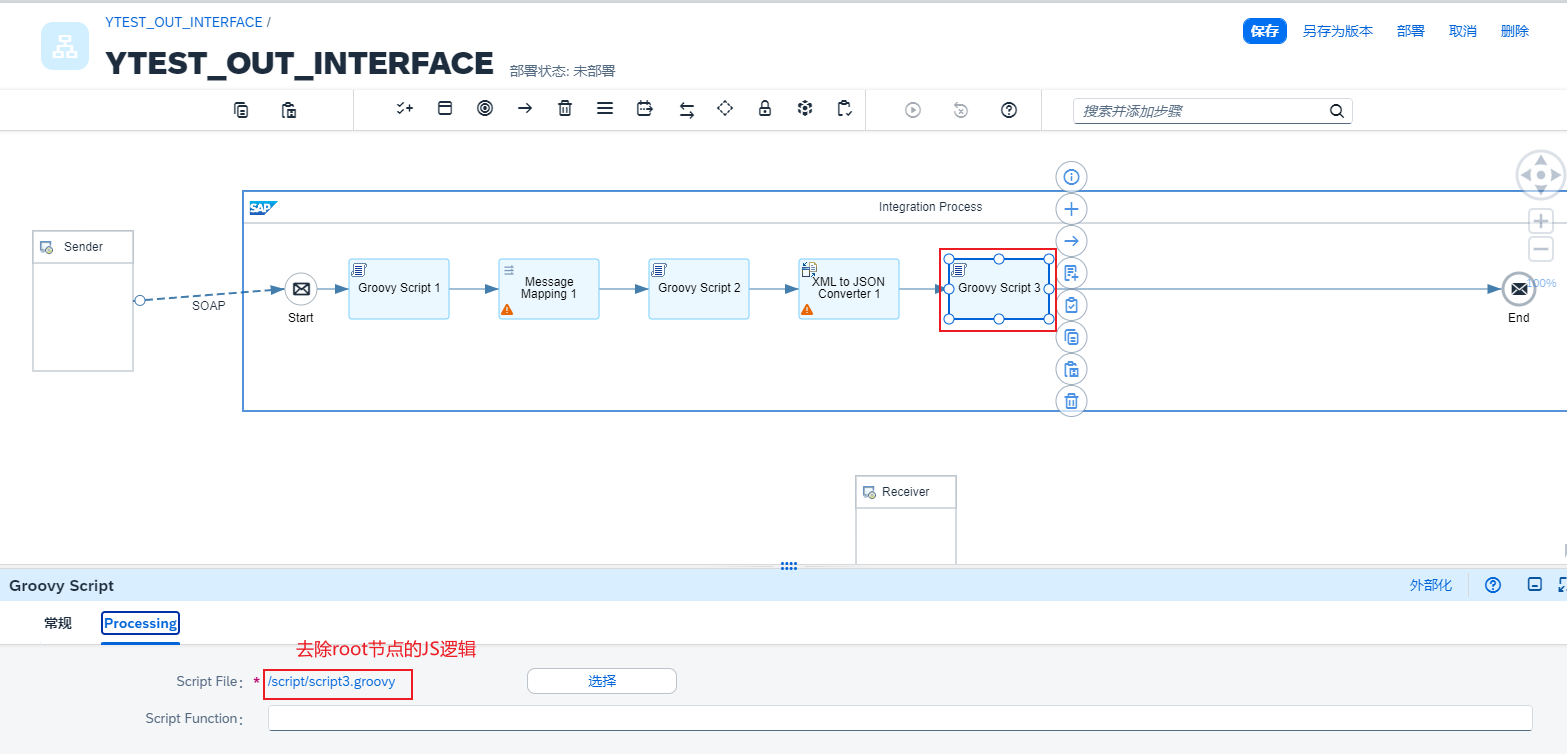Screen dimensions: 1567x754
Task: Select the Message Mapping 1 step
Action: [549, 288]
